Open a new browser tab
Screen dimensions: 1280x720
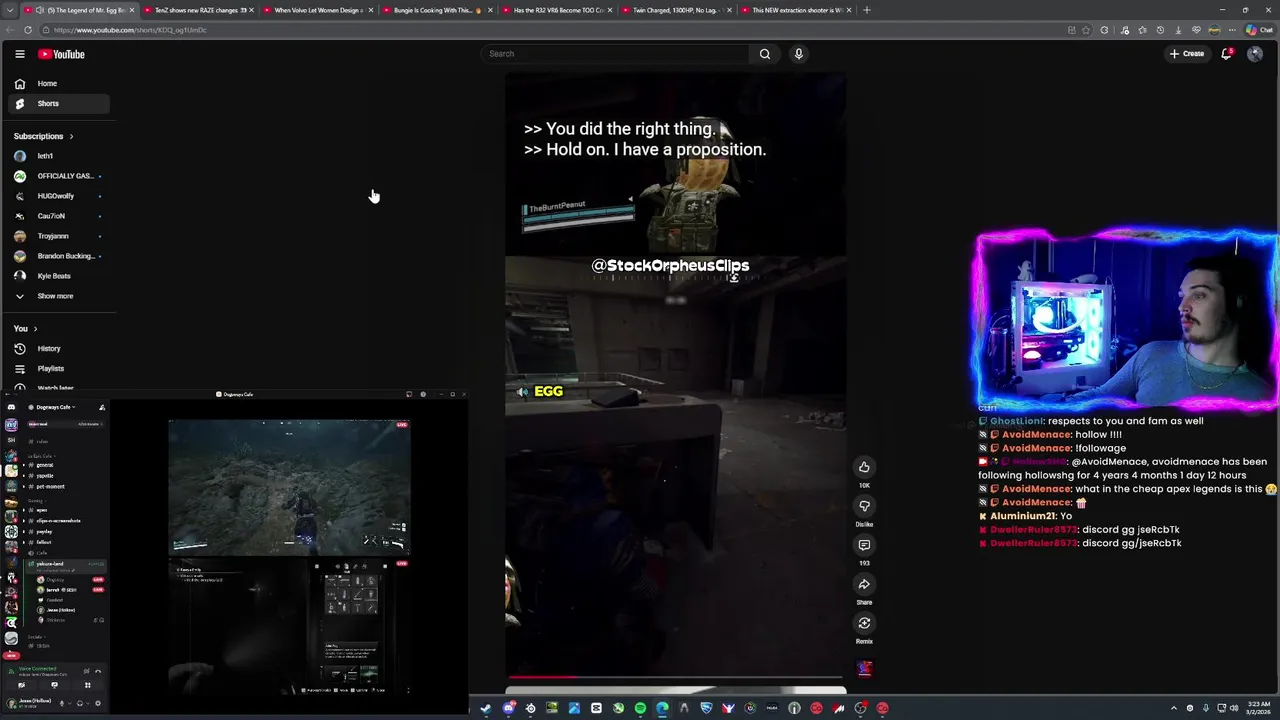[x=866, y=10]
